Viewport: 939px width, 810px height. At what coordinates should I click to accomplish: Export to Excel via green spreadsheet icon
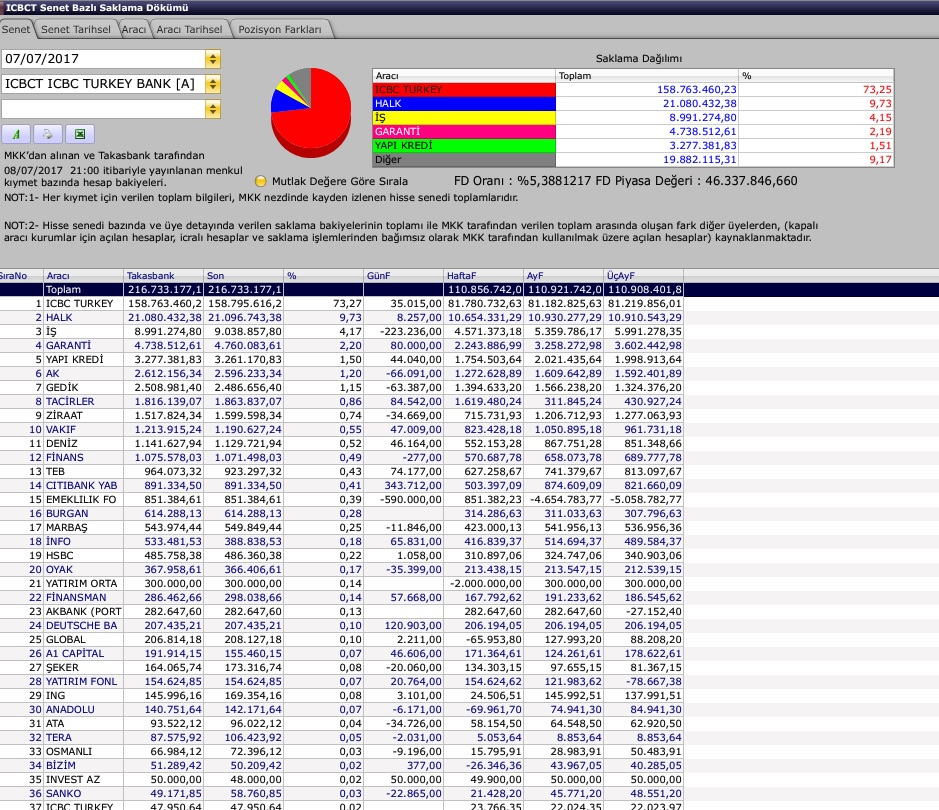tap(80, 134)
